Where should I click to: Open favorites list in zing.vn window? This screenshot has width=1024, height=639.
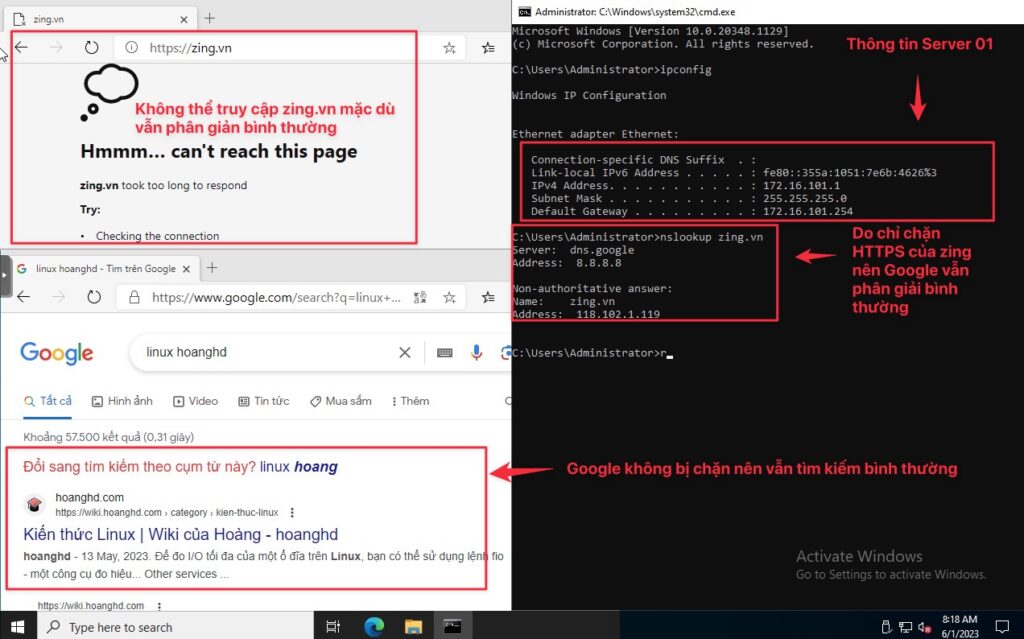point(488,48)
